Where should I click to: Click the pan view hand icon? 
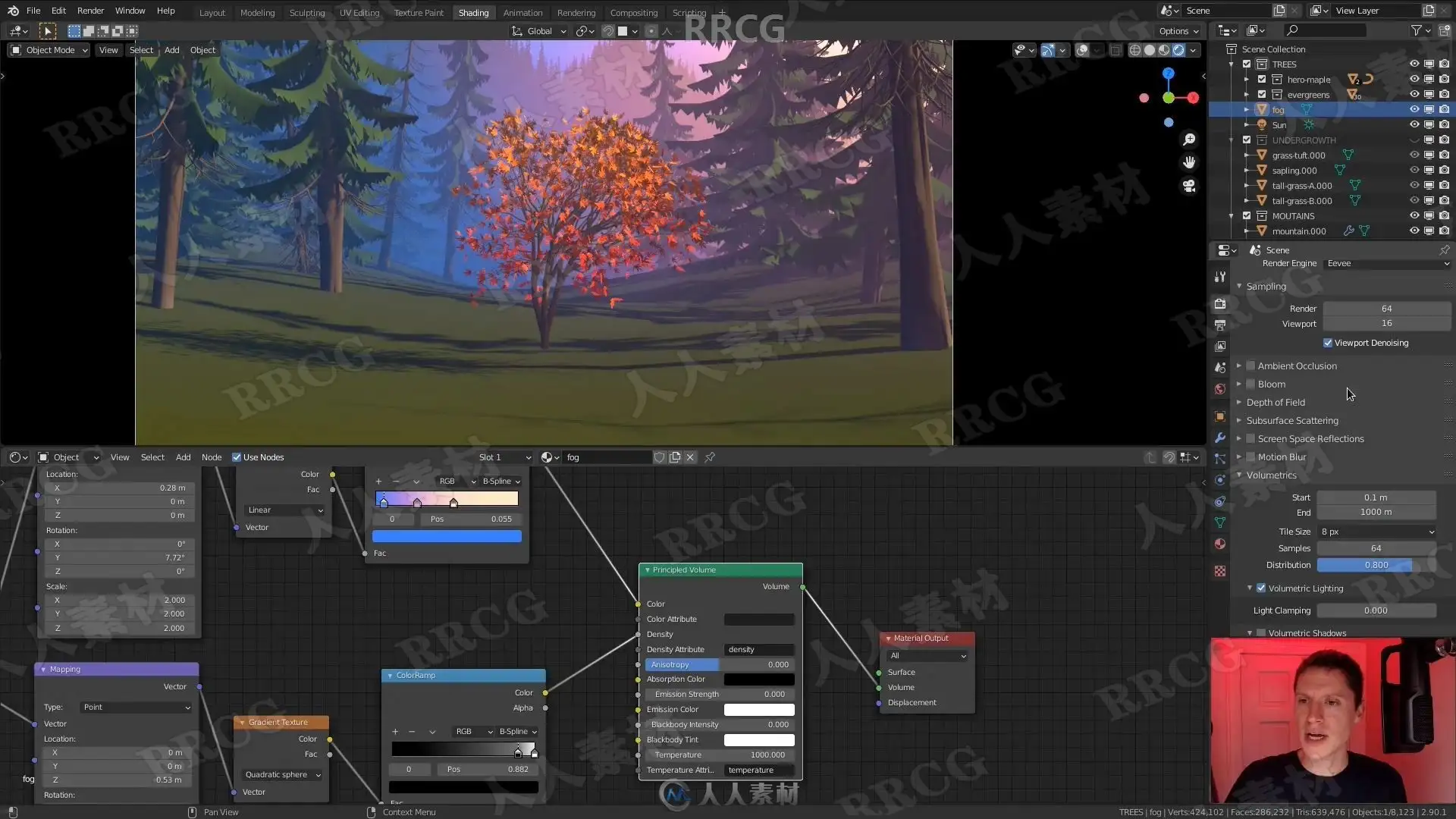[1189, 162]
